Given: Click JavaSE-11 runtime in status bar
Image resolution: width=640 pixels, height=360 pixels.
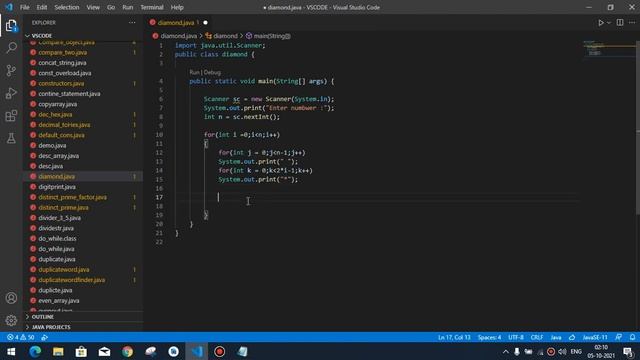Looking at the screenshot, I should [595, 338].
